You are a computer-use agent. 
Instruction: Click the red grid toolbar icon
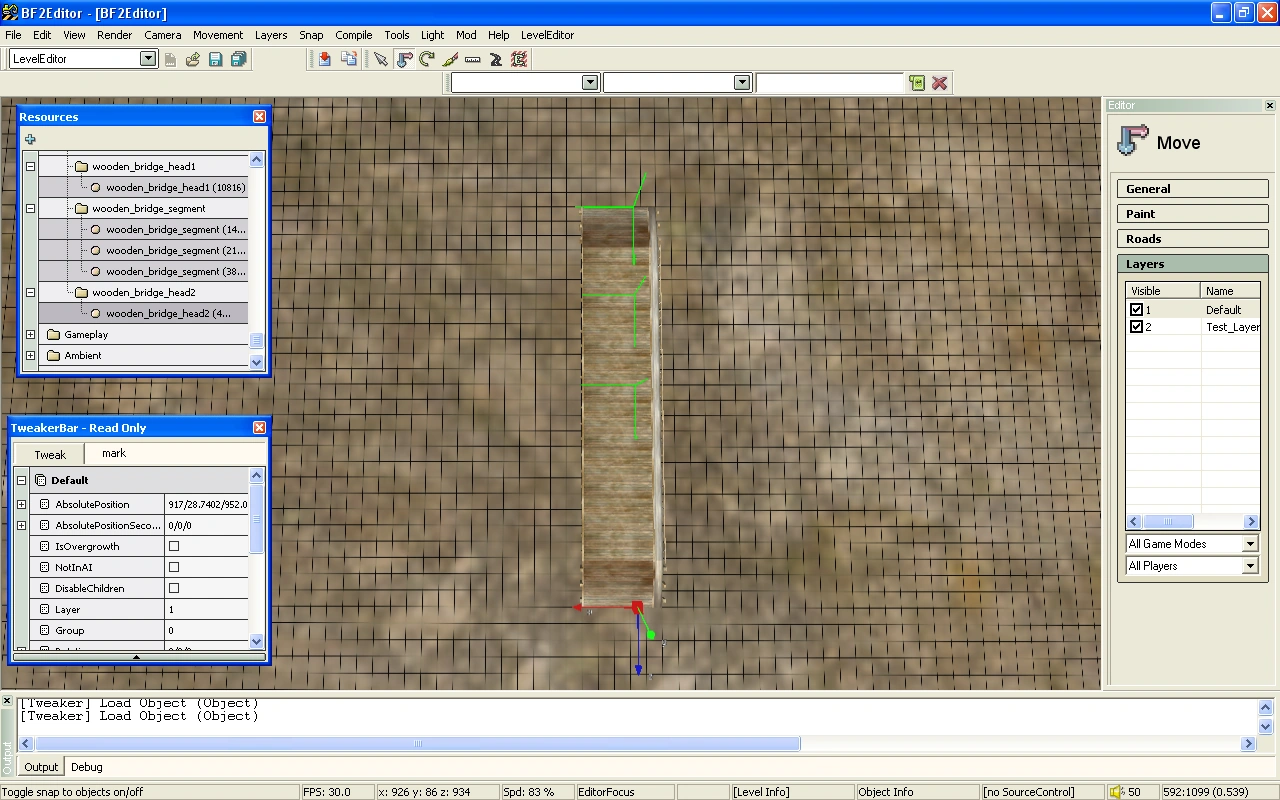[519, 59]
